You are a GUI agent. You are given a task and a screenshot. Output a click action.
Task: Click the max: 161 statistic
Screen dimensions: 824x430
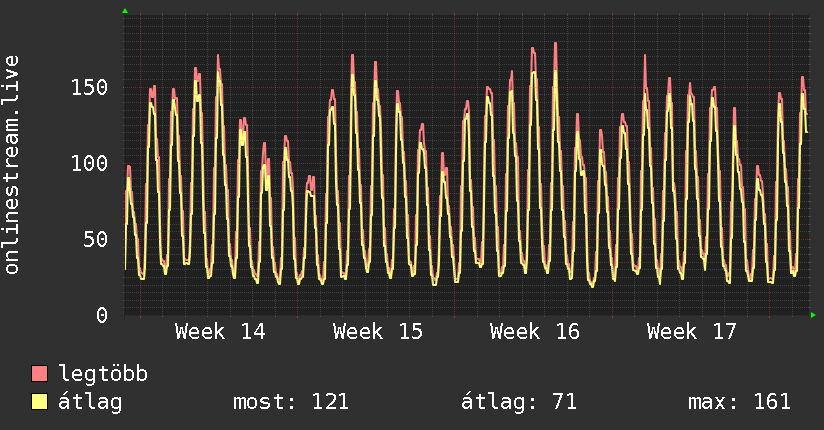(739, 402)
